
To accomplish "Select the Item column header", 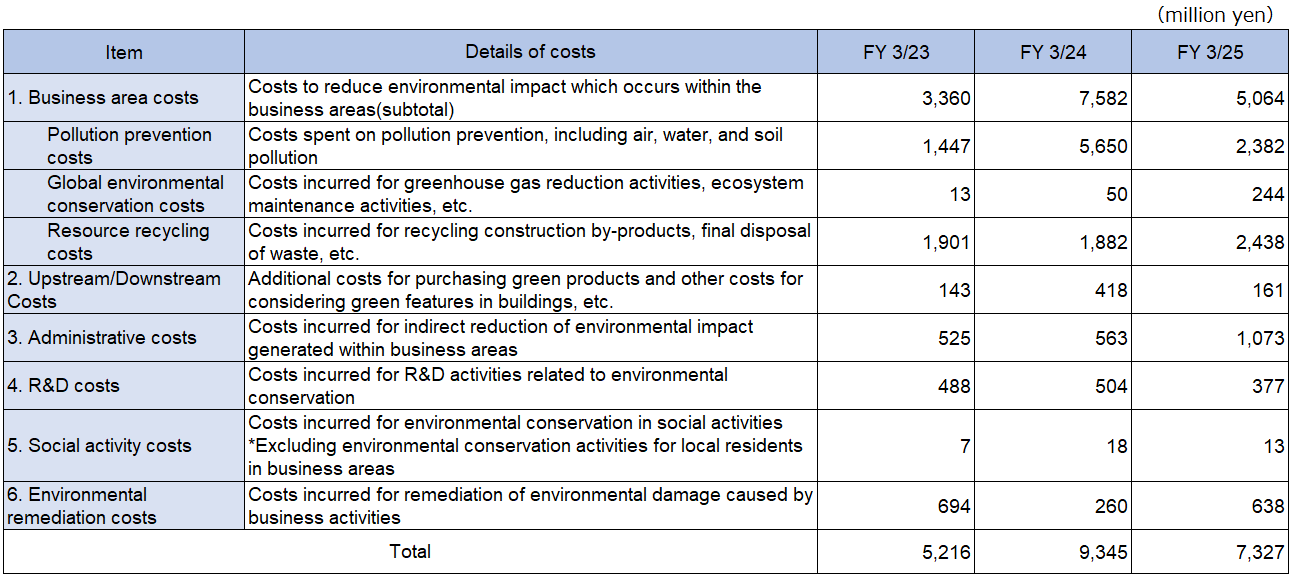I will click(x=124, y=52).
